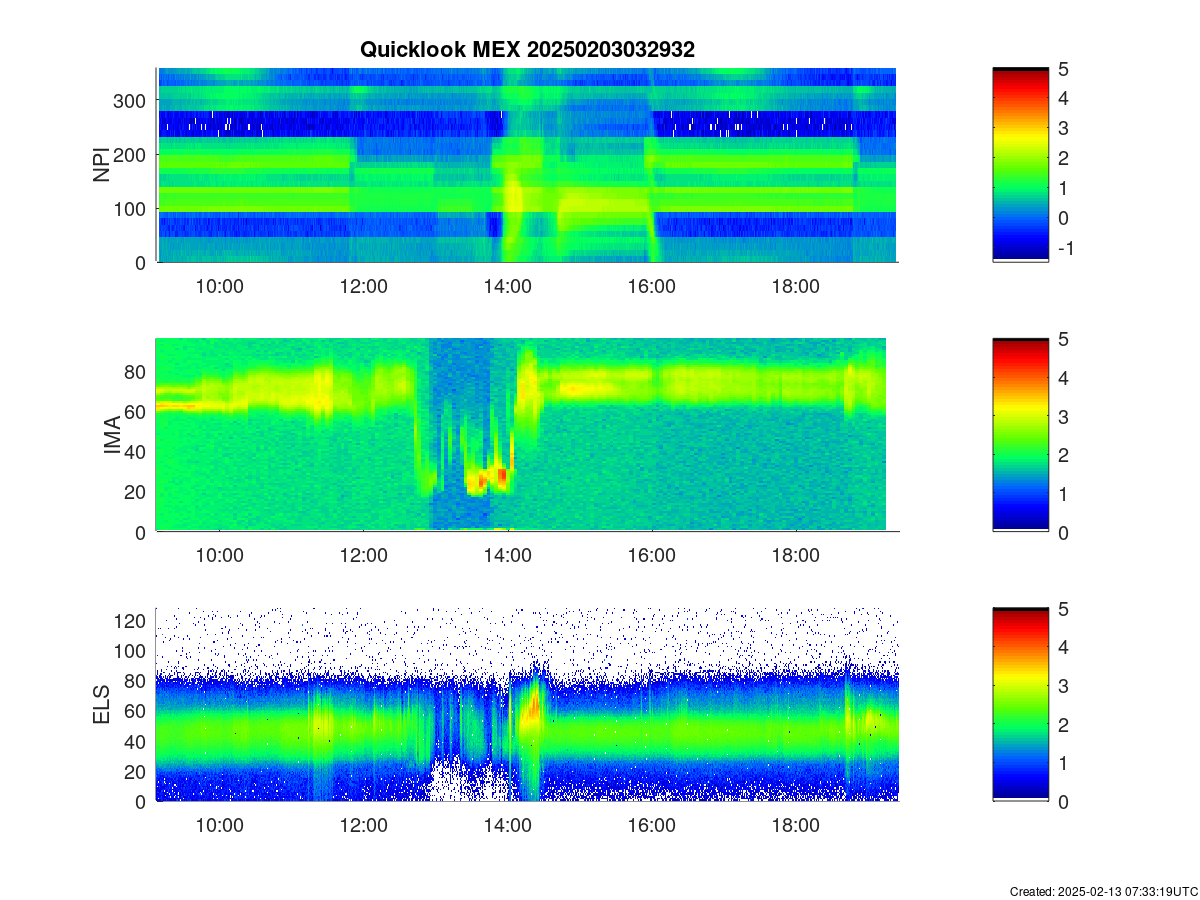Image resolution: width=1200 pixels, height=900 pixels.
Task: Click the NPI panel colorbar
Action: click(1020, 165)
